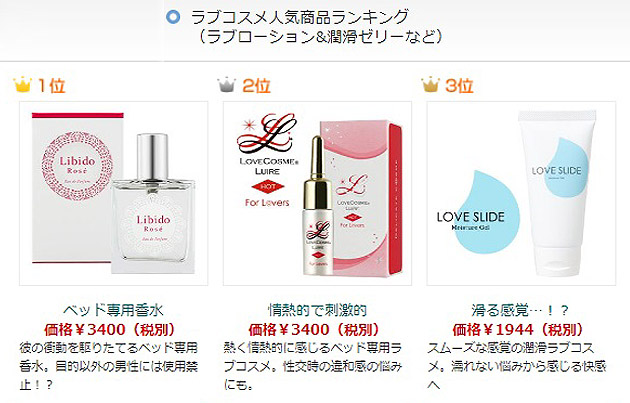Click the ベッド専用香水 product title link
The width and height of the screenshot is (630, 403).
tap(114, 310)
